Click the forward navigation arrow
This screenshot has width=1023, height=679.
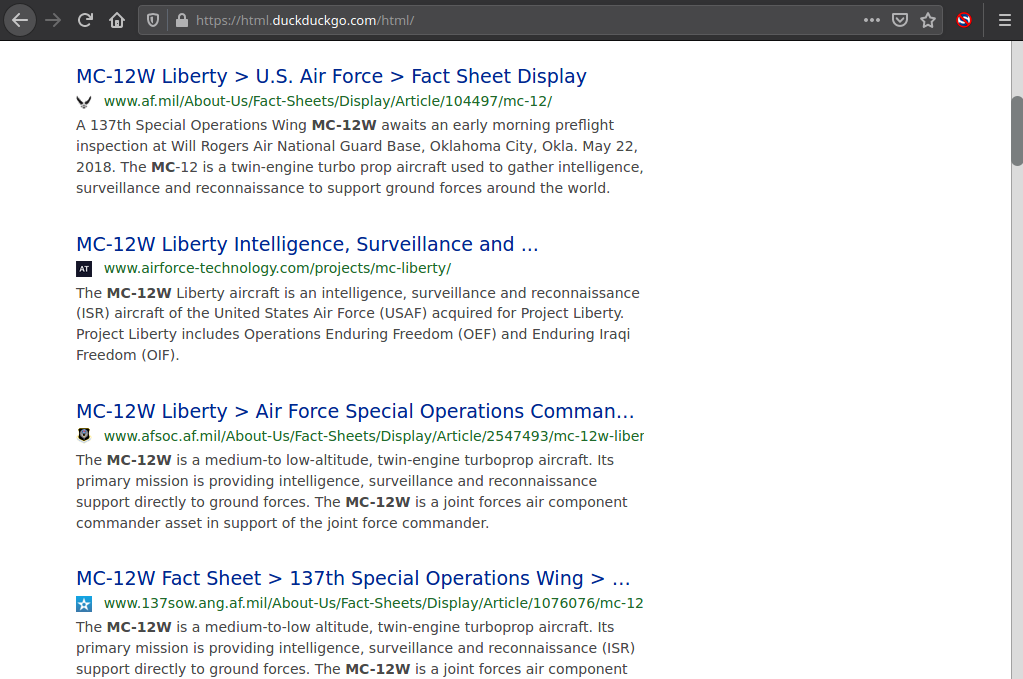point(53,20)
